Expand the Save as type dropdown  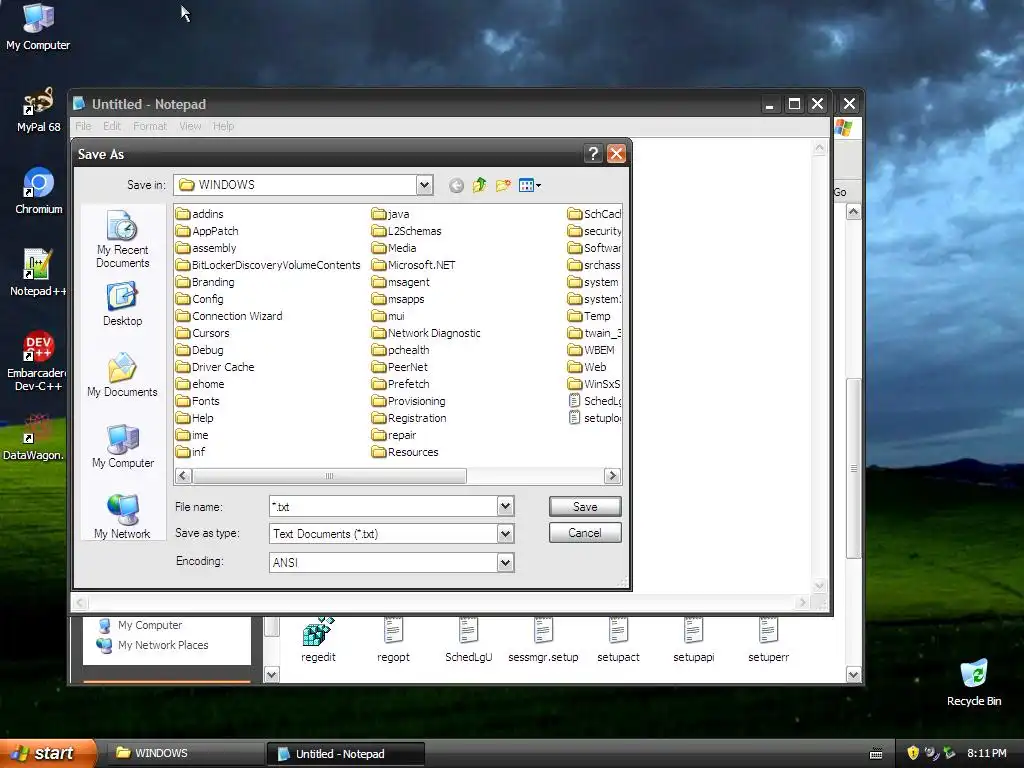[505, 534]
